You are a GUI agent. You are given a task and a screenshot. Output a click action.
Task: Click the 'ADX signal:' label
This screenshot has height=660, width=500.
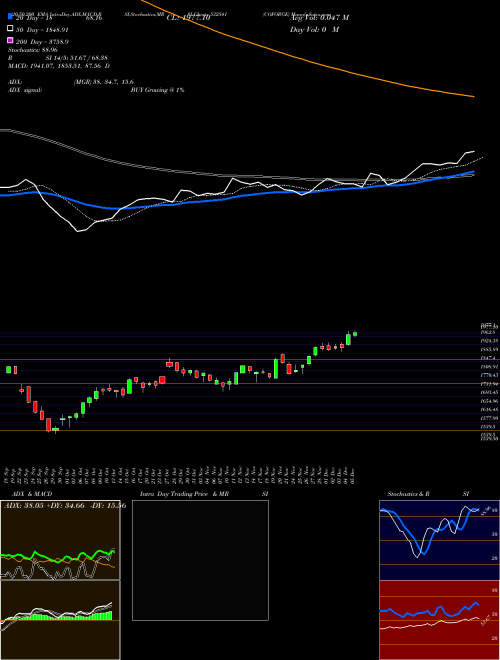[x=25, y=90]
